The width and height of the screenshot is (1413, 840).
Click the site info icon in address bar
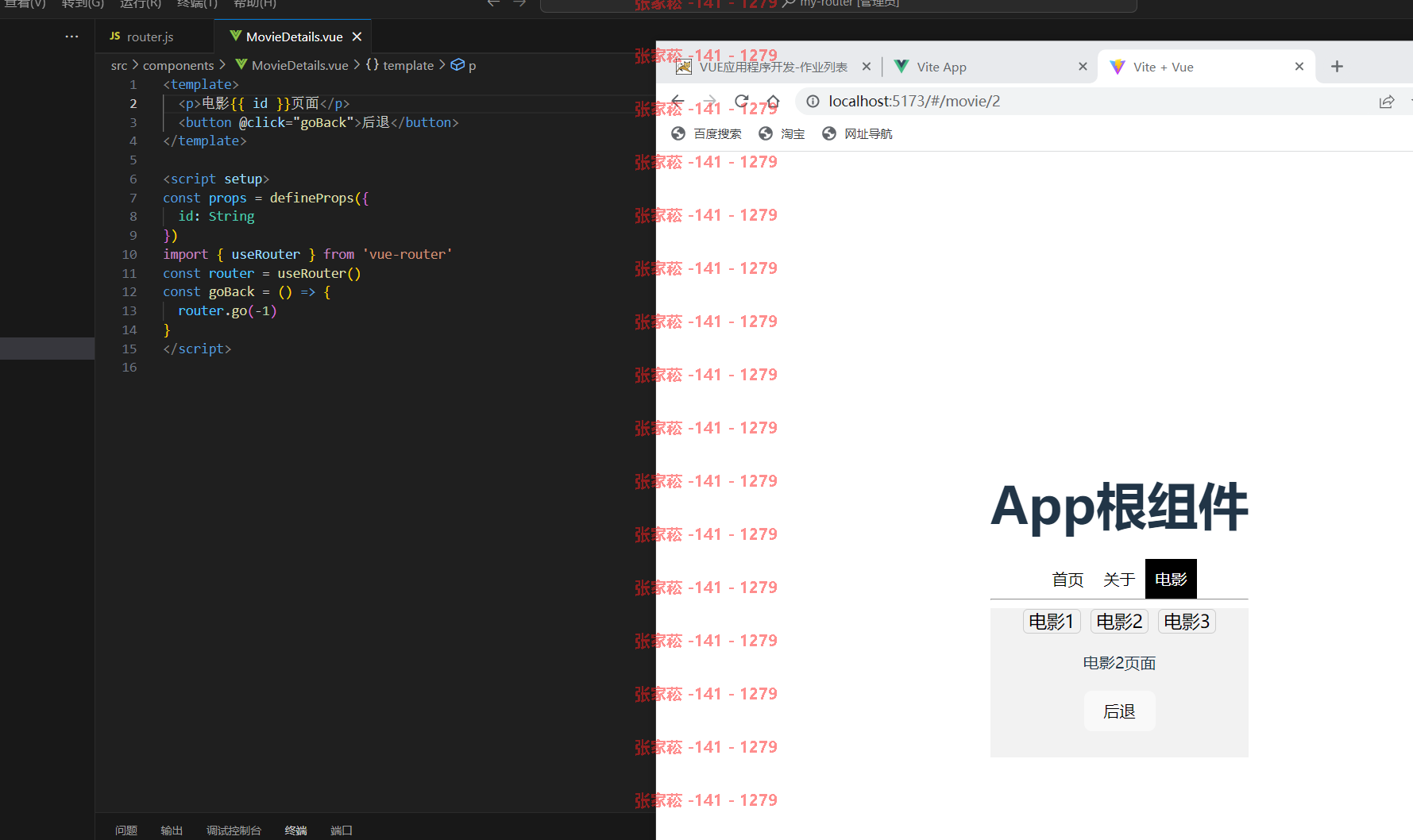point(813,101)
